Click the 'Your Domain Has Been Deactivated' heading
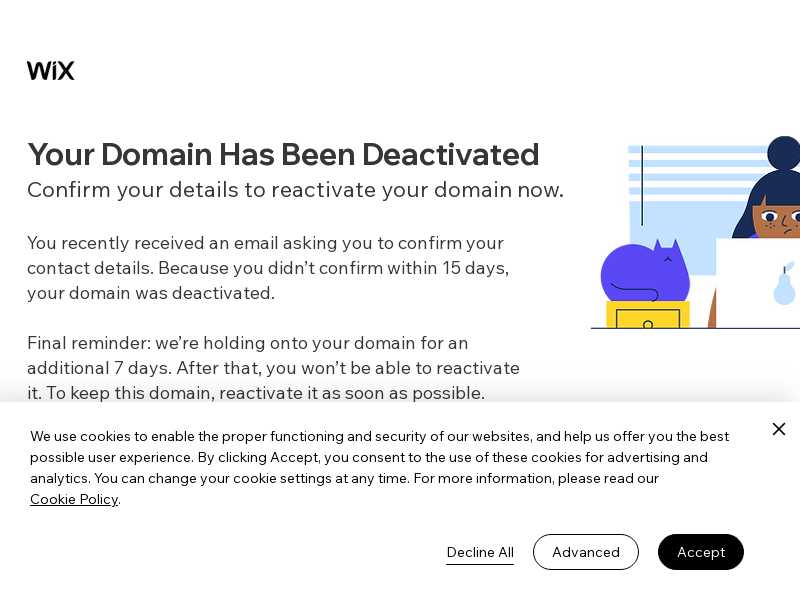800x600 pixels. 283,154
